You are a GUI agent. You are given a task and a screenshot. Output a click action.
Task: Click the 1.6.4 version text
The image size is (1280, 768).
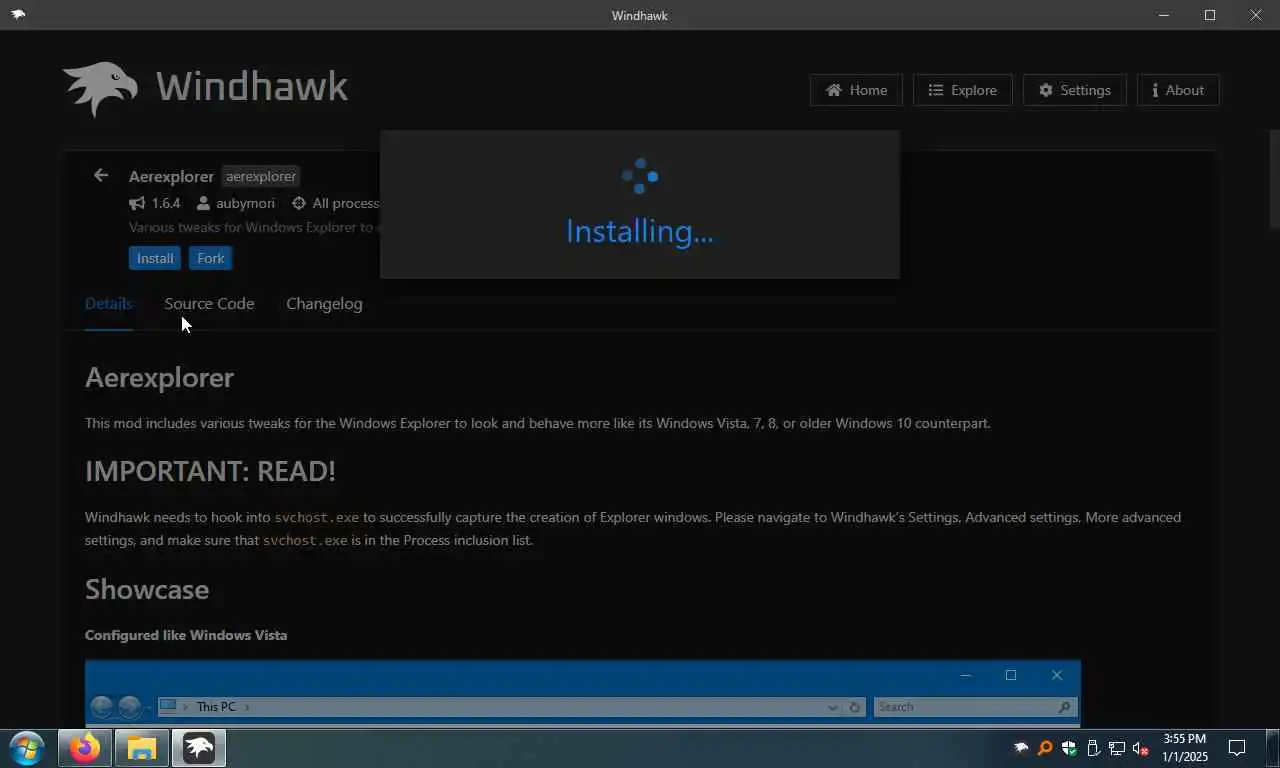[x=166, y=203]
